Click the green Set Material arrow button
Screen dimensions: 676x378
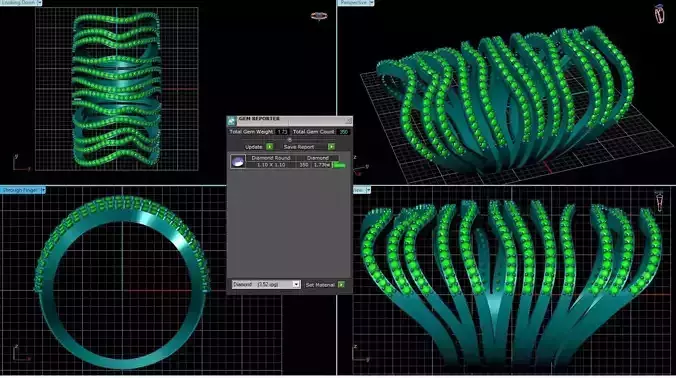[x=341, y=284]
